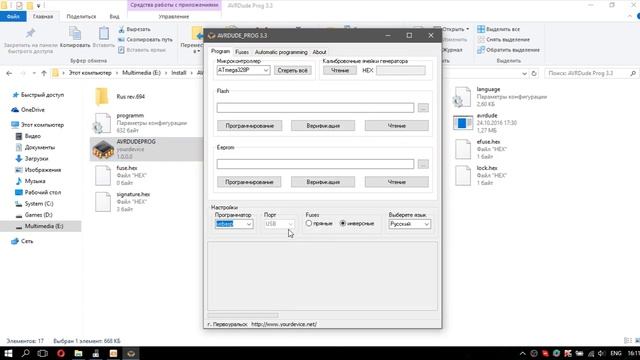Click the 'Стереть всё' erase button

(293, 70)
